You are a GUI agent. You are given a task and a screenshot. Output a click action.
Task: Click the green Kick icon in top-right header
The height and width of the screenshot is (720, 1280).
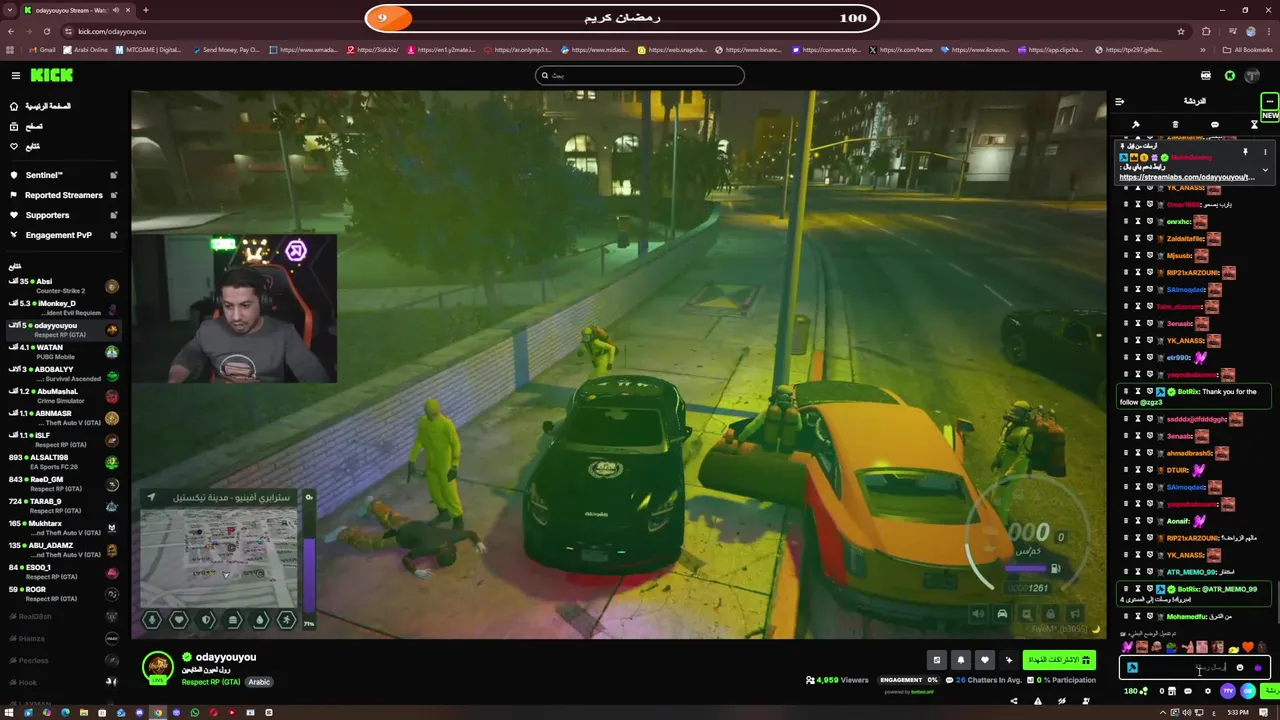pos(1229,76)
